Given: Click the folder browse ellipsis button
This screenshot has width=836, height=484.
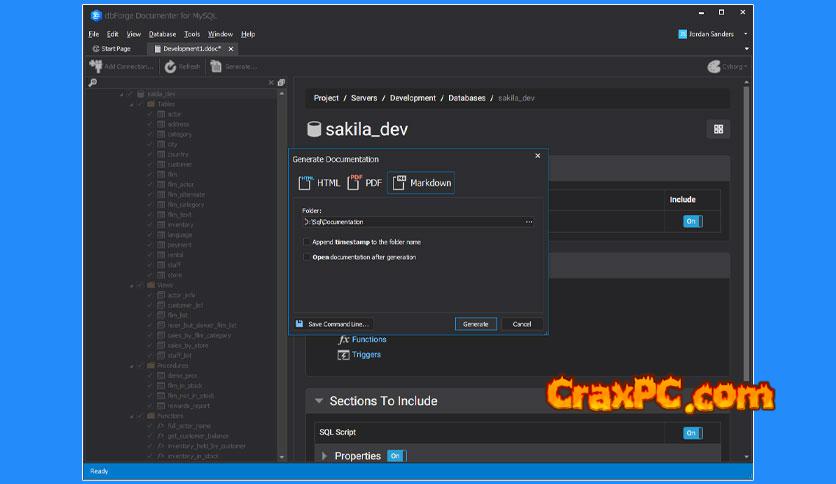Looking at the screenshot, I should coord(529,222).
